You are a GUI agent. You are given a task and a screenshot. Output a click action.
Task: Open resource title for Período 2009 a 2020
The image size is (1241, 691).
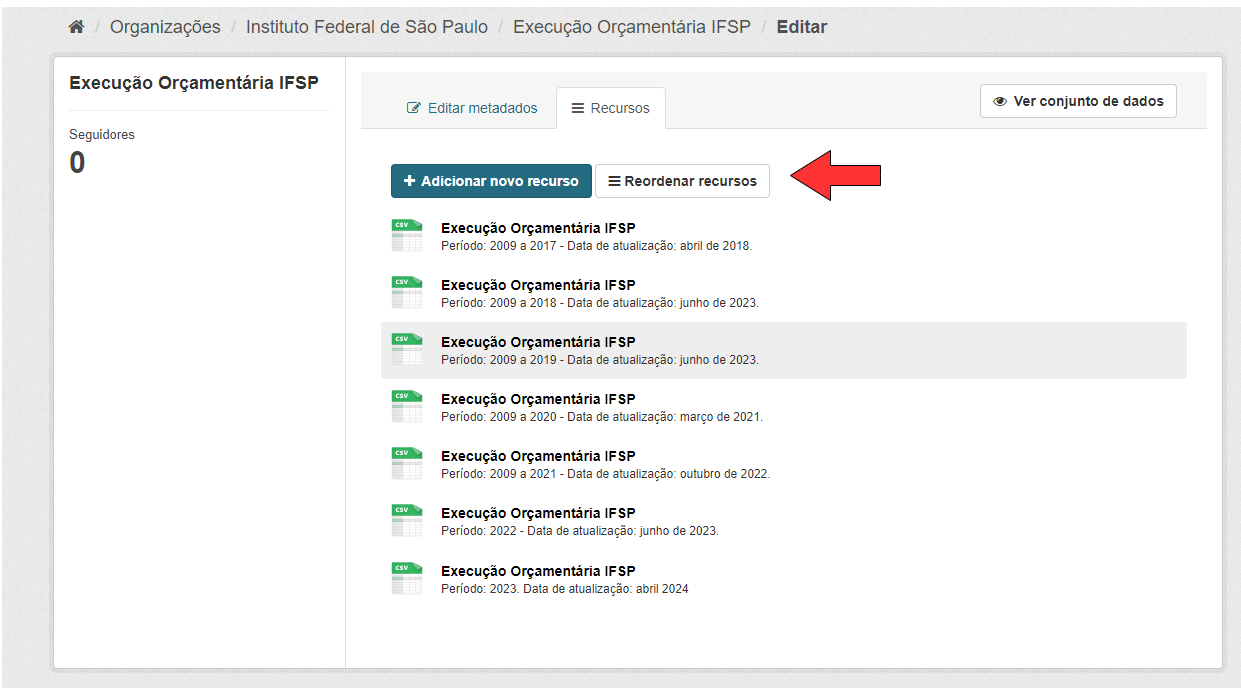click(x=538, y=399)
